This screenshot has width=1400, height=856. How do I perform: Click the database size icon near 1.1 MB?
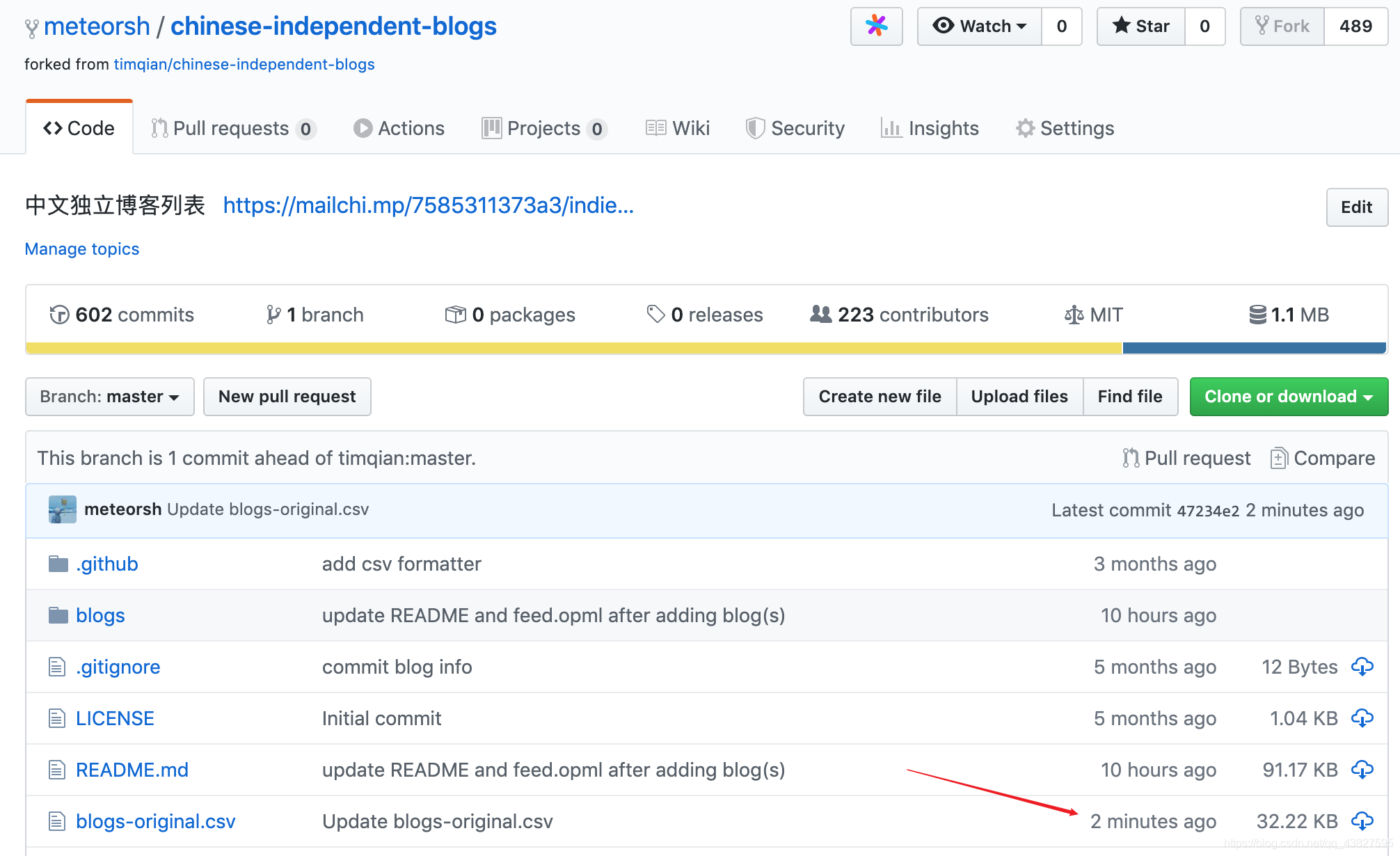tap(1257, 315)
